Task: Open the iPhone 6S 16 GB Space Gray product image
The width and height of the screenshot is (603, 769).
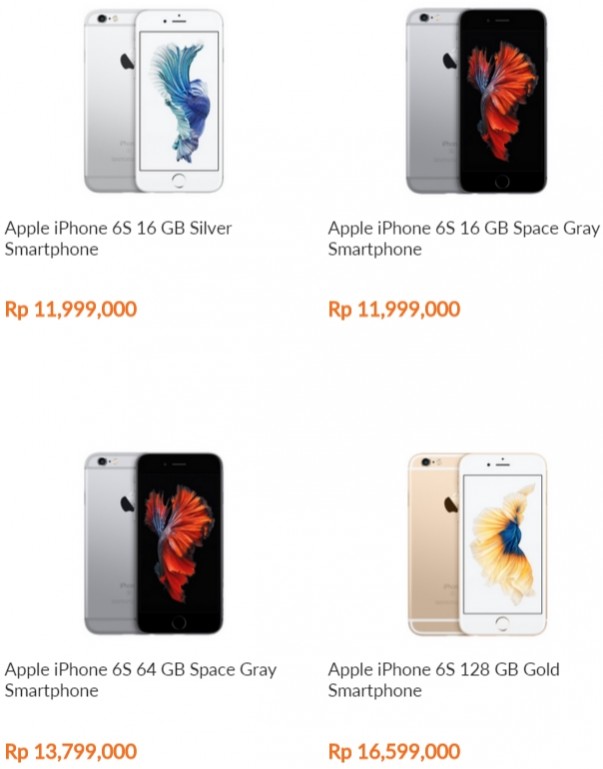Action: coord(477,101)
